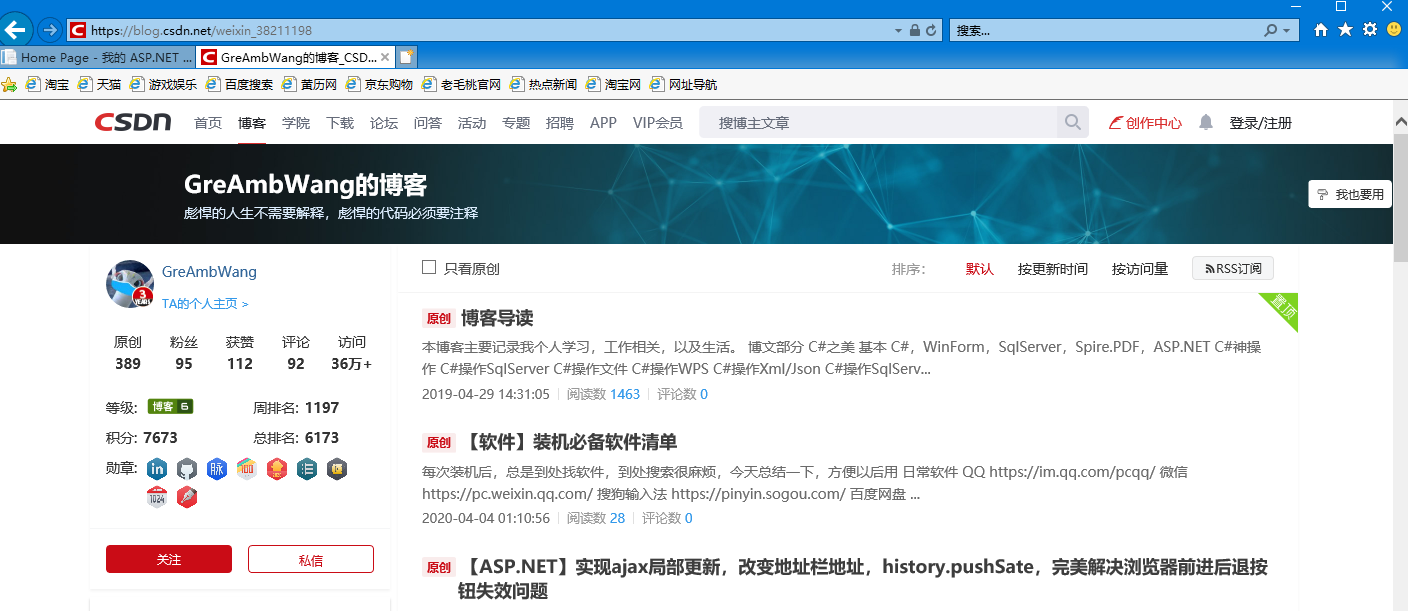
Task: Click the padlock security icon in address bar
Action: pos(914,31)
